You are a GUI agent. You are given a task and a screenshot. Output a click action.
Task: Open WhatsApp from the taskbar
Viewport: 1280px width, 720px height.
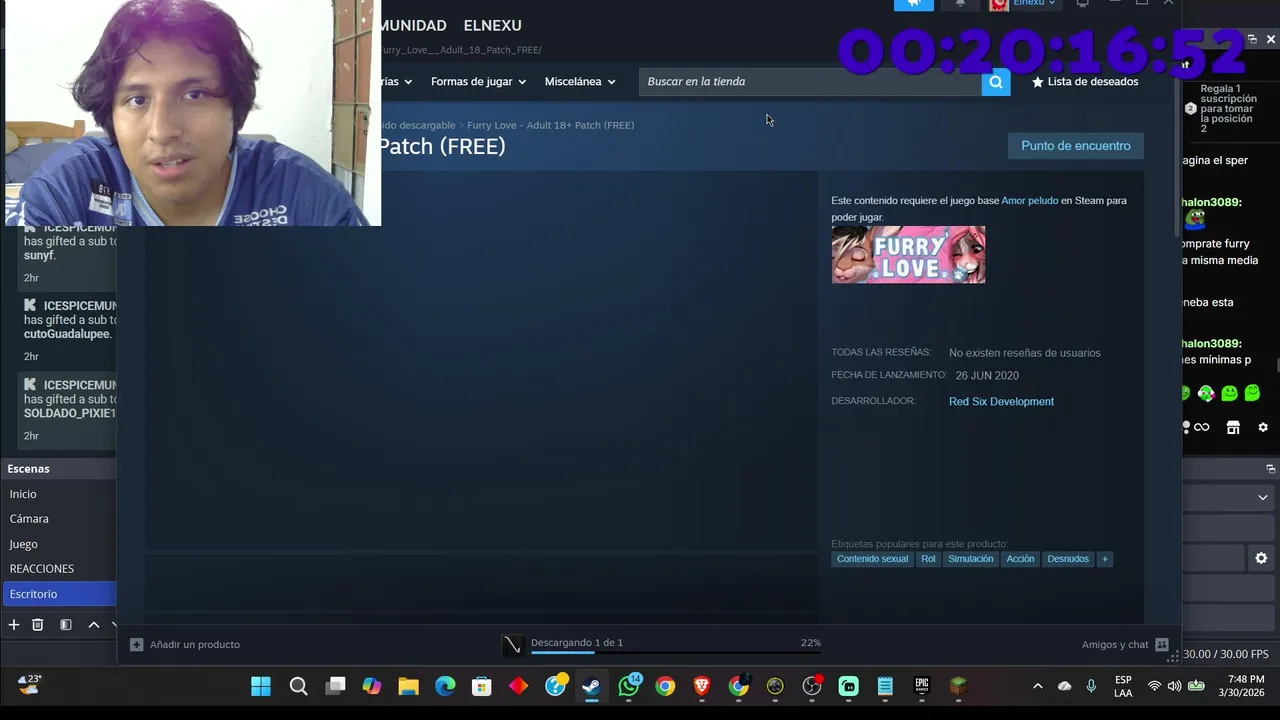click(x=629, y=686)
